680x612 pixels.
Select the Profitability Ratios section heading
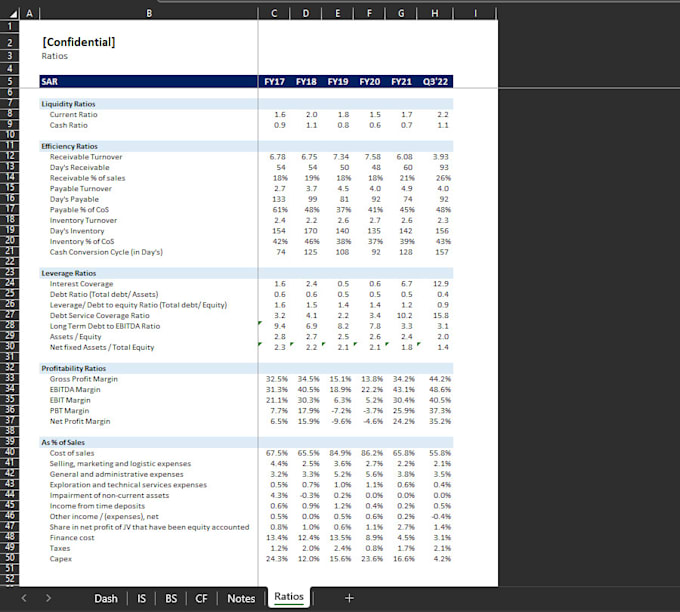pos(74,368)
